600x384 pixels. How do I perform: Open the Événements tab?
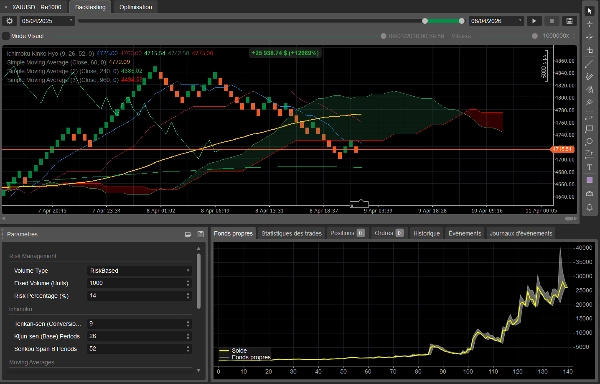465,233
